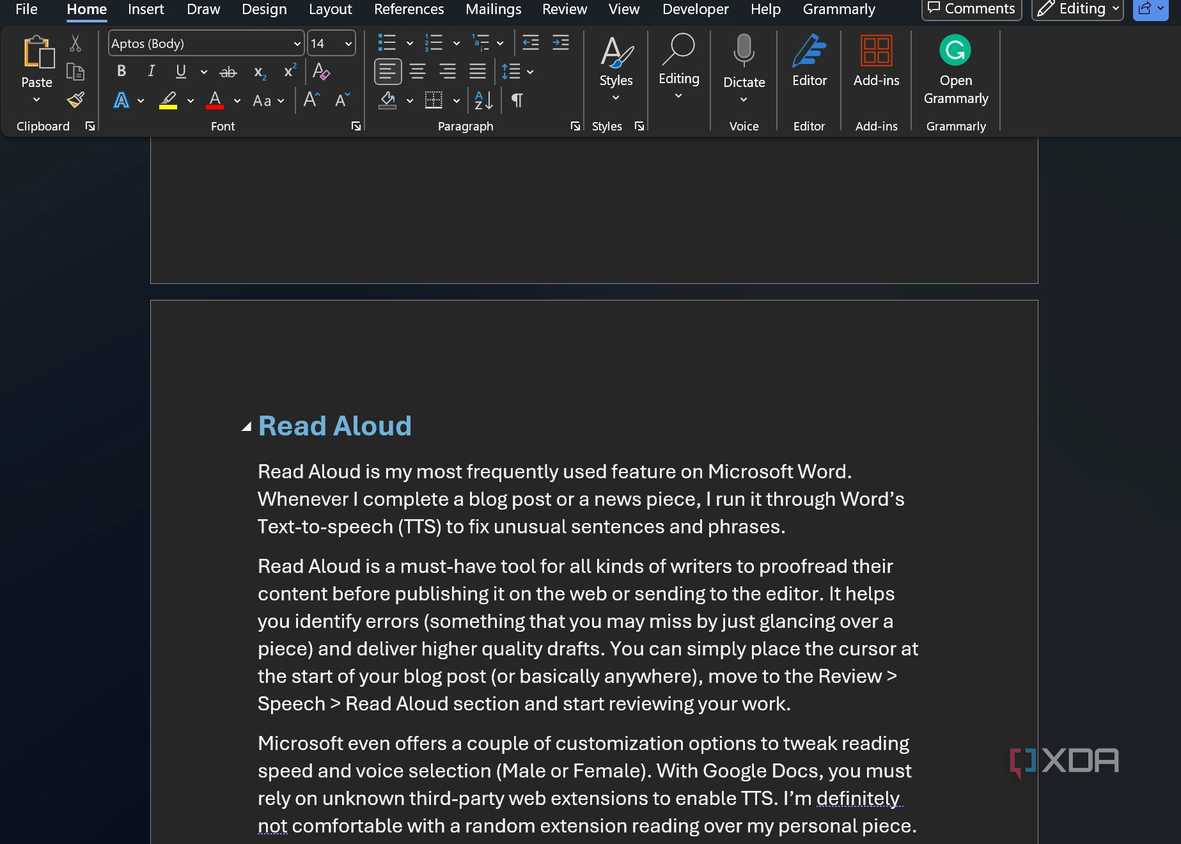This screenshot has height=844, width=1181.
Task: Click the Multilevel List icon
Action: [480, 43]
